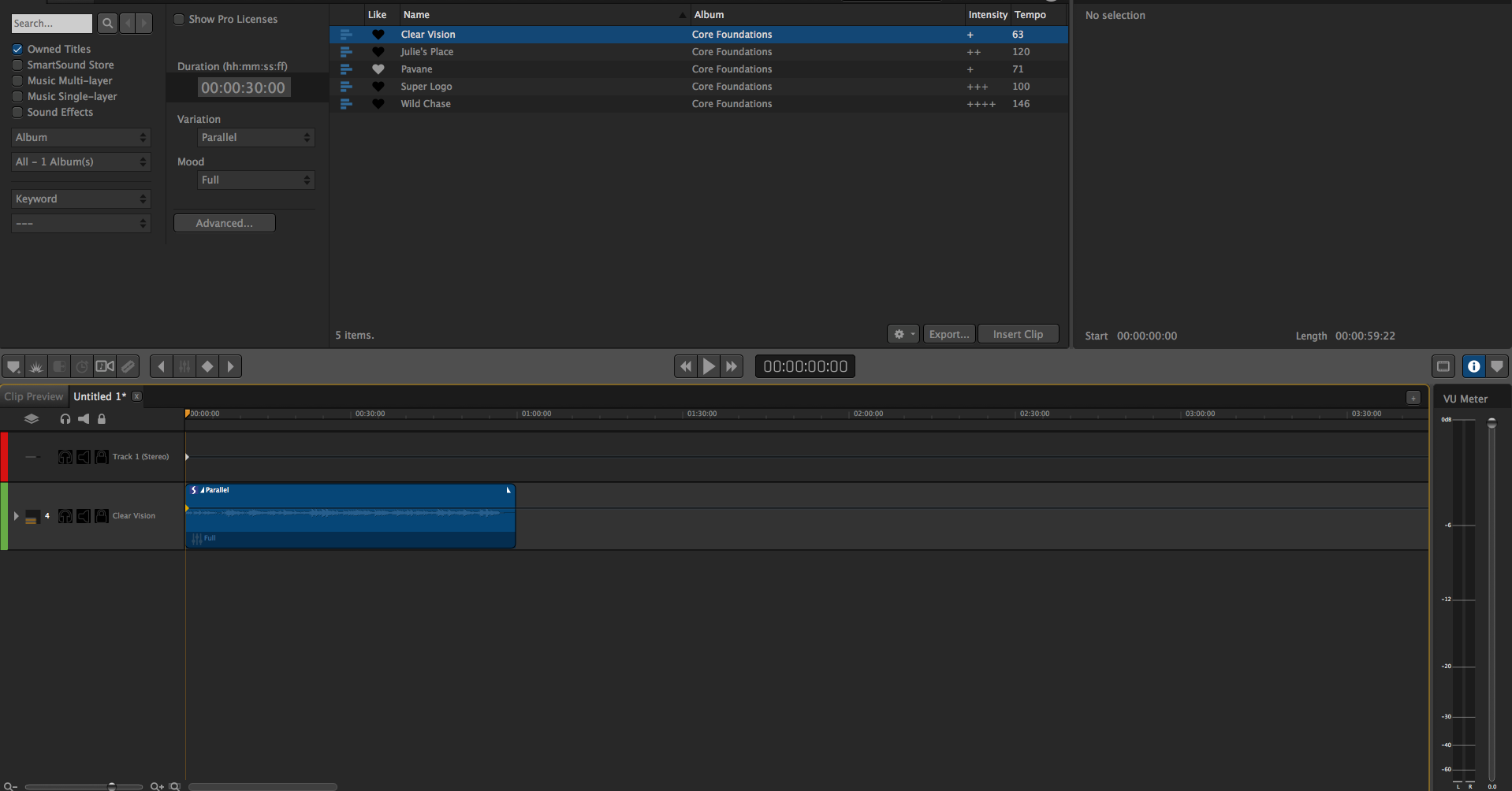Screen dimensions: 1512x791
Task: Click the Duration 00:00:30:00 field
Action: pos(243,87)
